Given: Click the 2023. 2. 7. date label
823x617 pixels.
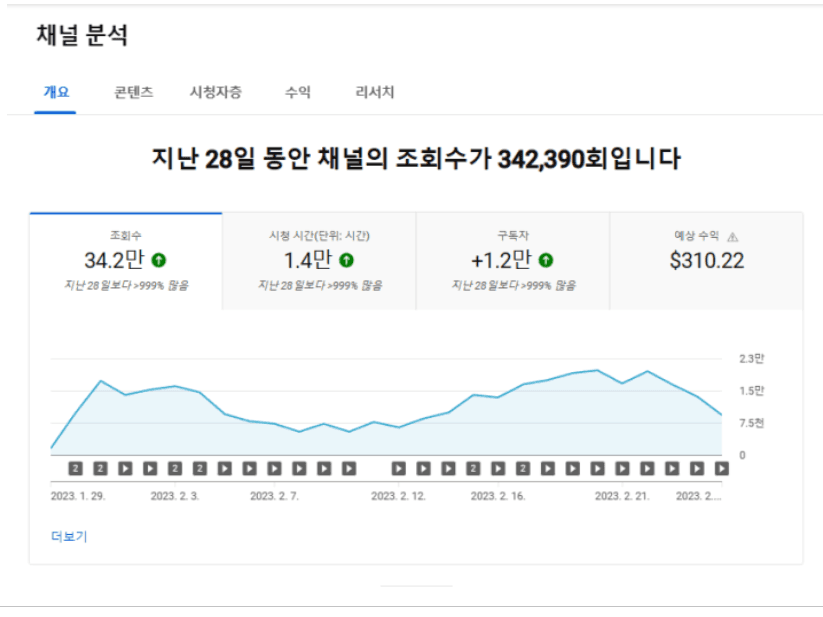Looking at the screenshot, I should (274, 496).
